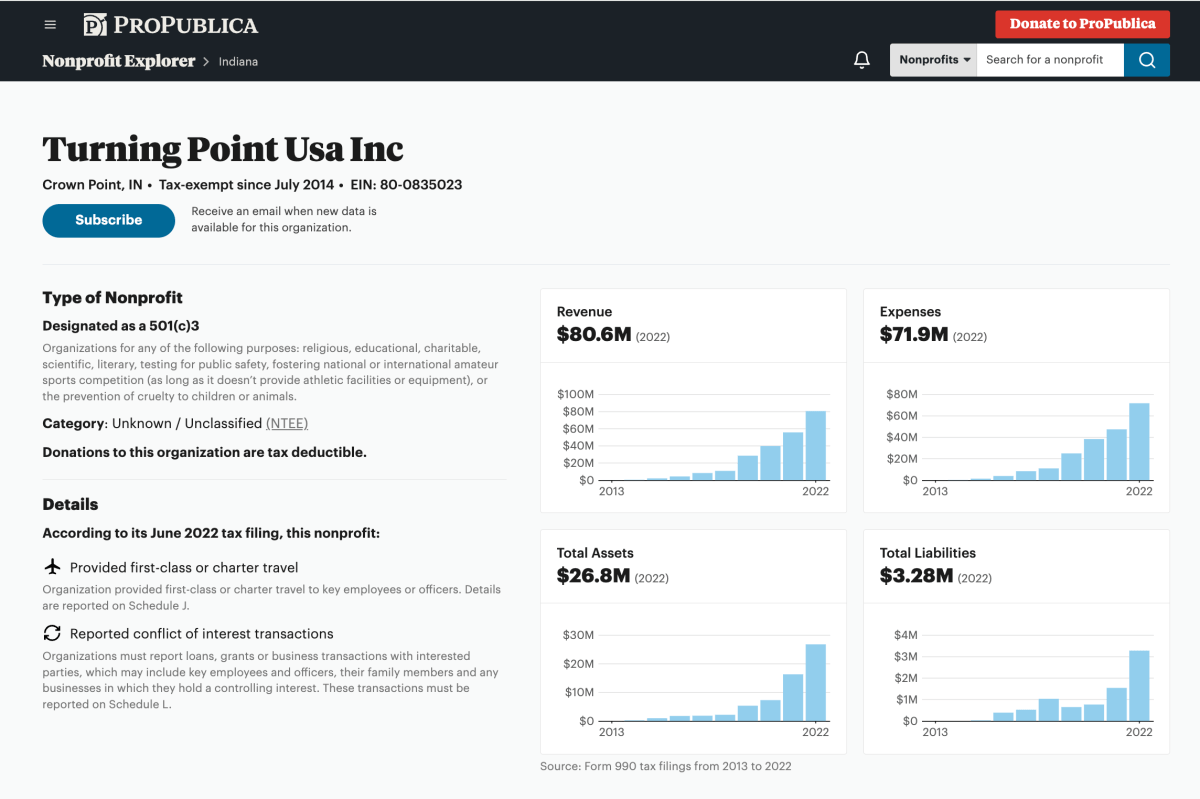Click the $3.28M total liabilities value

coord(917,576)
